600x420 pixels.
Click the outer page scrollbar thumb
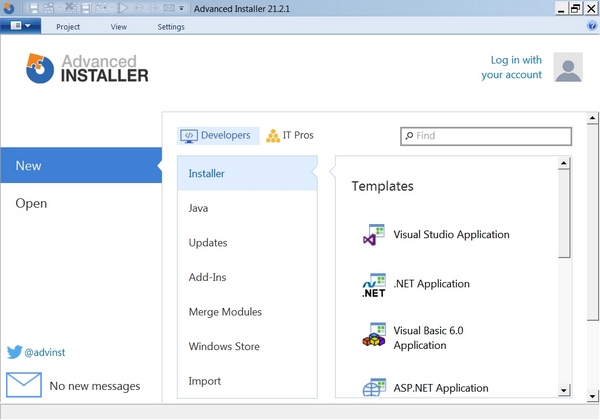[x=592, y=222]
